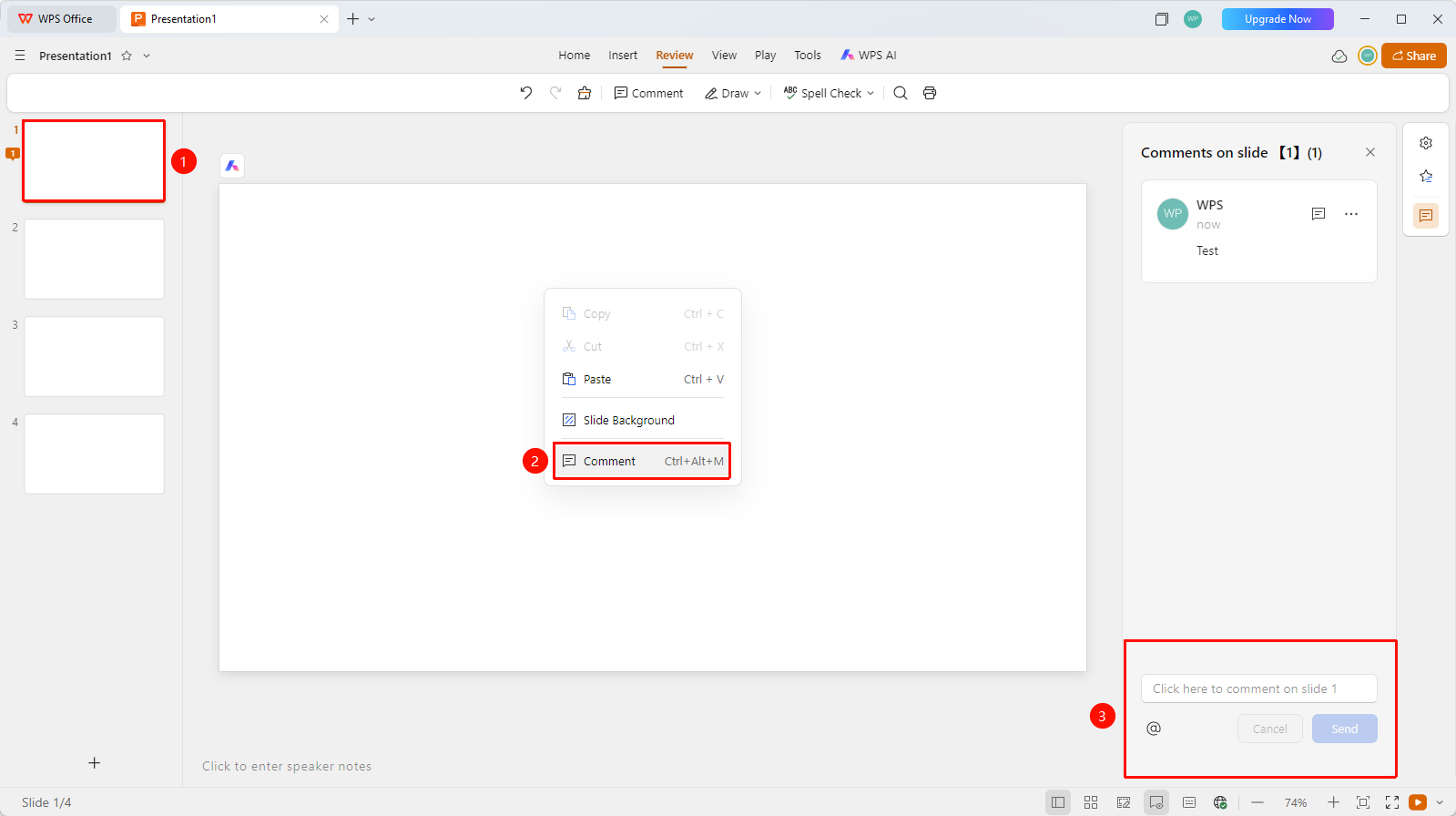Viewport: 1456px width, 816px height.
Task: Open the Find search magnifier icon
Action: (901, 93)
